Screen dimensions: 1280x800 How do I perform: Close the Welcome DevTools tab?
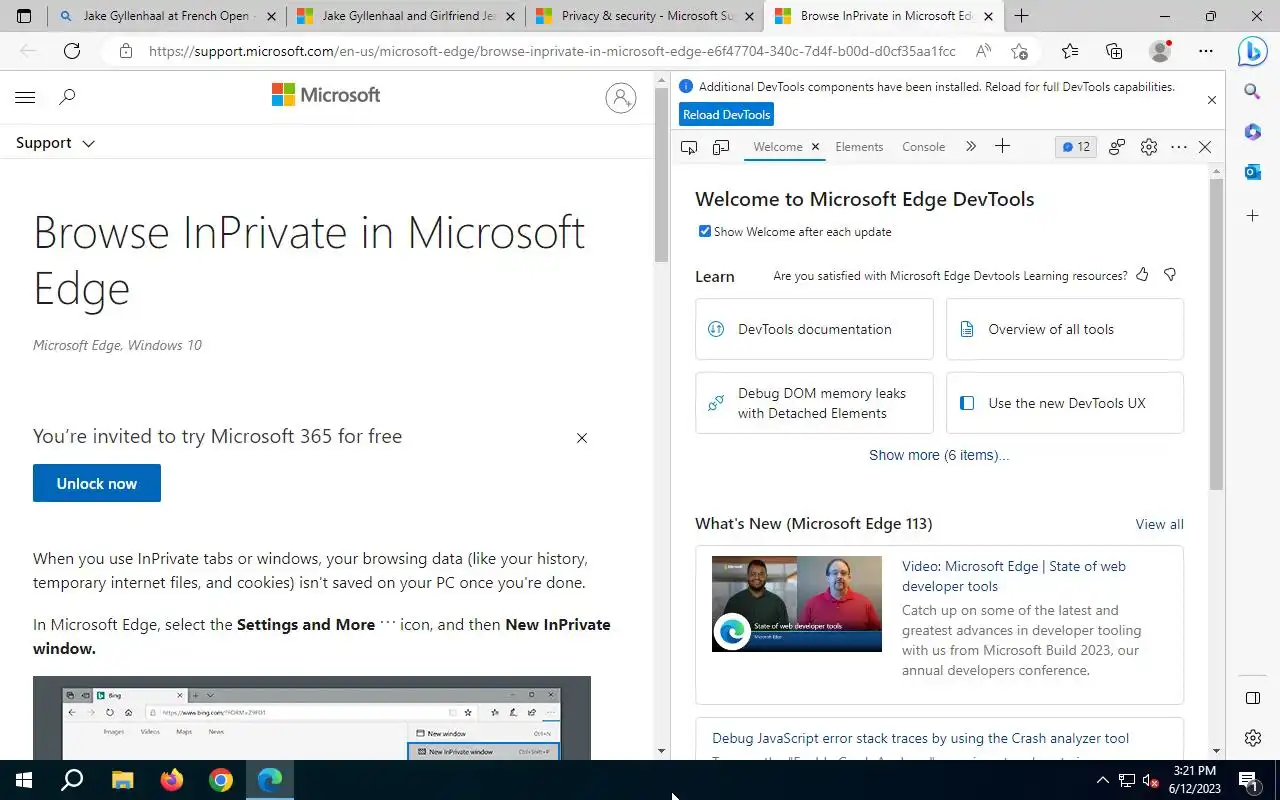coord(815,147)
